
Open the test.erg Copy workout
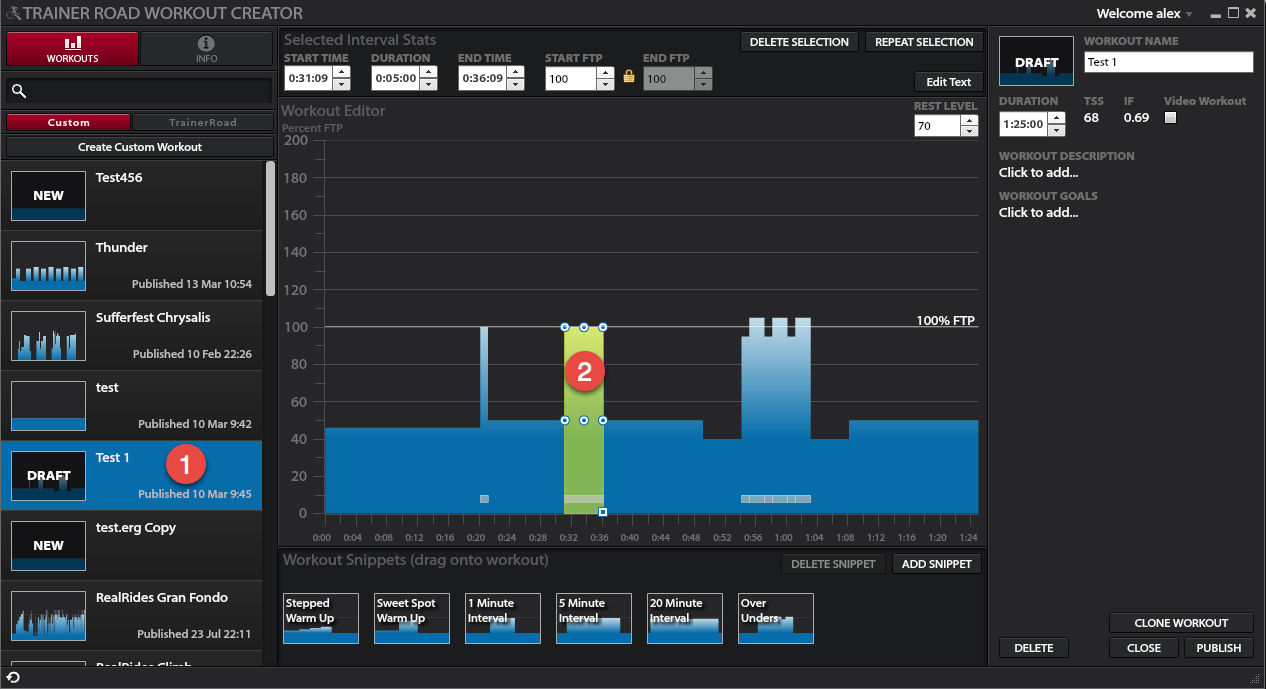click(131, 545)
